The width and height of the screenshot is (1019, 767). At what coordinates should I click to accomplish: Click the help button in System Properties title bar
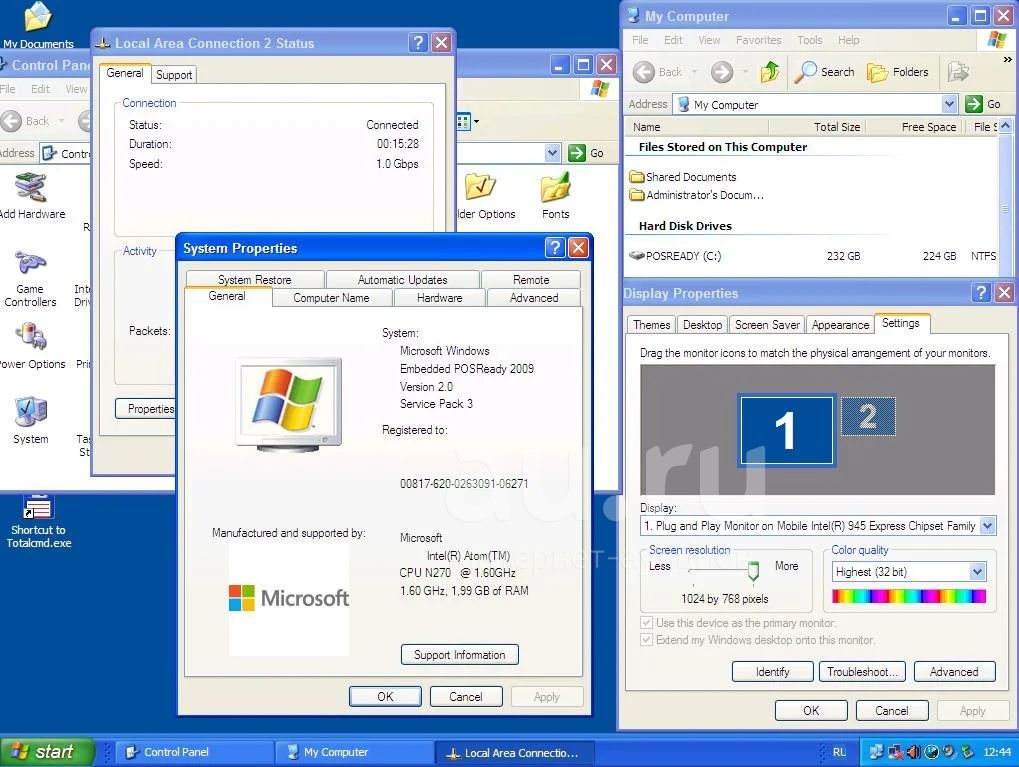(554, 248)
